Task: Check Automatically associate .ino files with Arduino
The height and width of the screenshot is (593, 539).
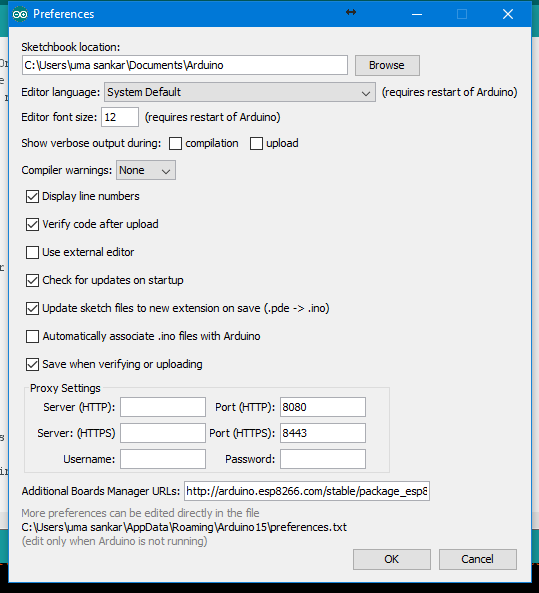Action: coord(32,337)
